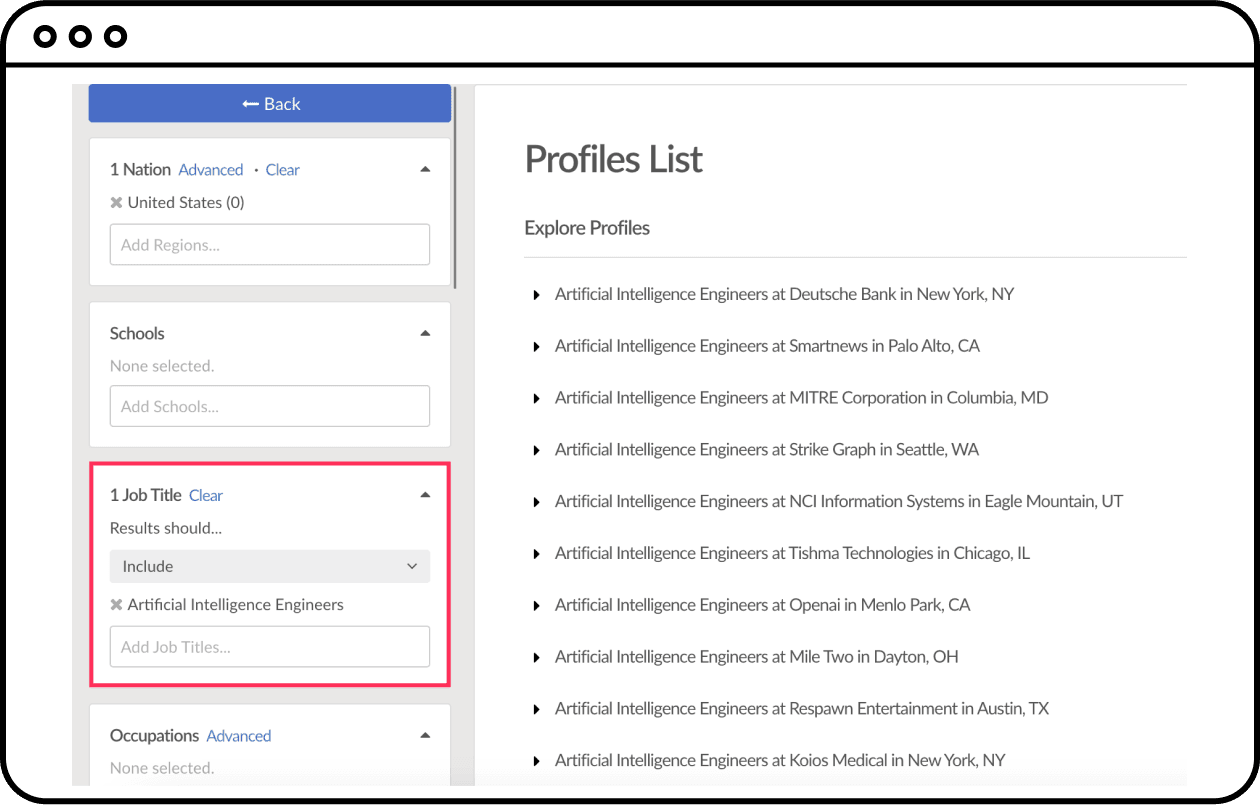The image size is (1260, 805).
Task: Select 'Artificial Intelligence Engineers at MITRE Corporation' text
Action: coord(741,398)
